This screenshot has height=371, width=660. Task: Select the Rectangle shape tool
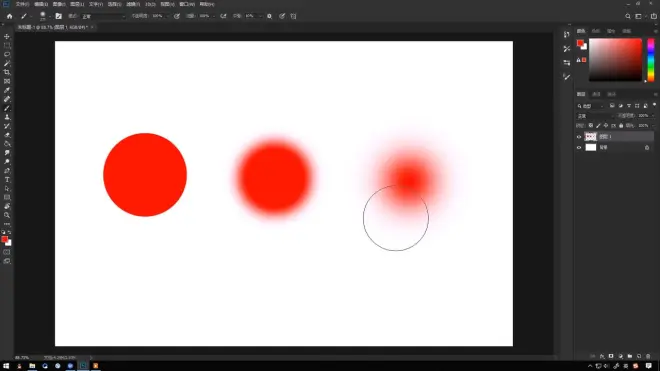pyautogui.click(x=7, y=198)
